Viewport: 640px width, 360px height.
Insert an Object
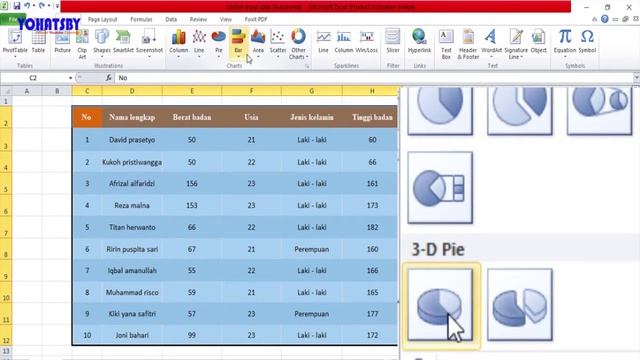point(538,42)
